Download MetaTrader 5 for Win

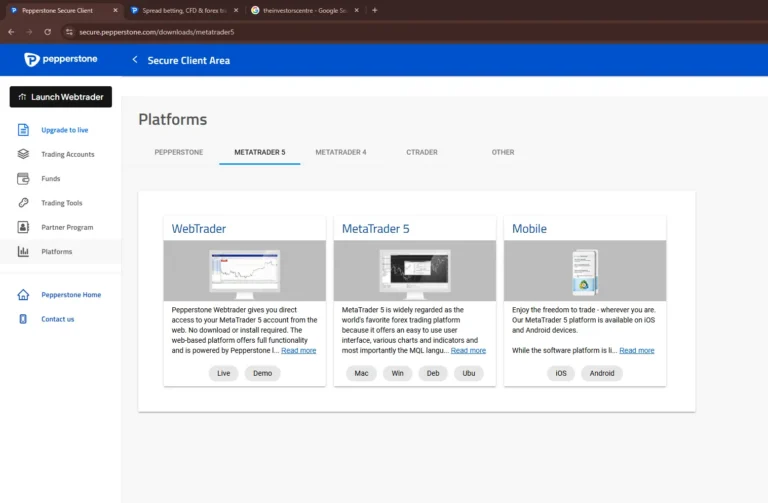pyautogui.click(x=397, y=373)
